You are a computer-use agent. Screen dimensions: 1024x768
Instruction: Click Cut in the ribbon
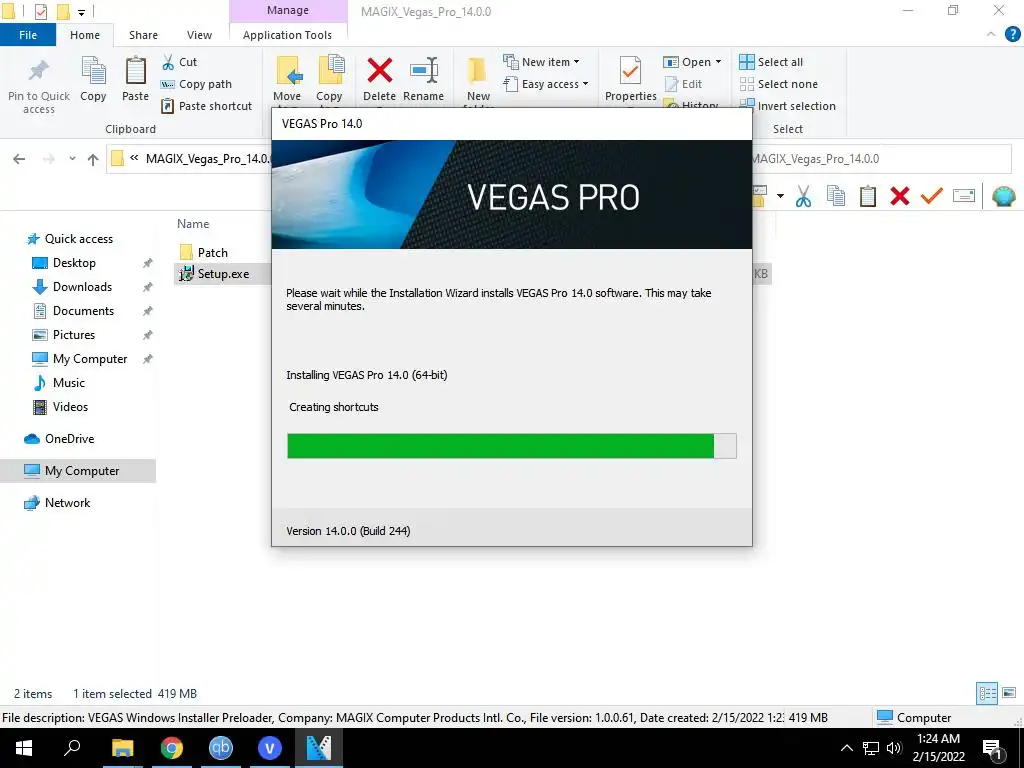pyautogui.click(x=180, y=62)
